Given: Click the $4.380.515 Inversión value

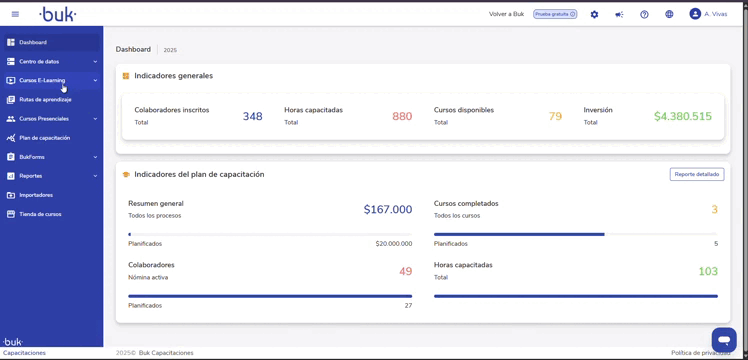Looking at the screenshot, I should pos(683,116).
